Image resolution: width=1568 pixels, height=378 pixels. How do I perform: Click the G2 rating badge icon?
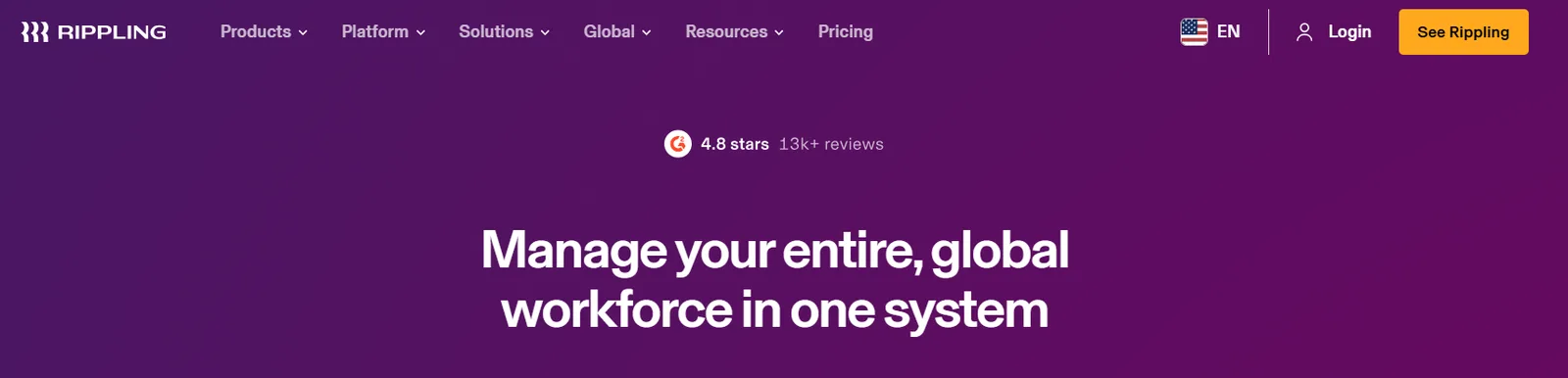pos(678,144)
